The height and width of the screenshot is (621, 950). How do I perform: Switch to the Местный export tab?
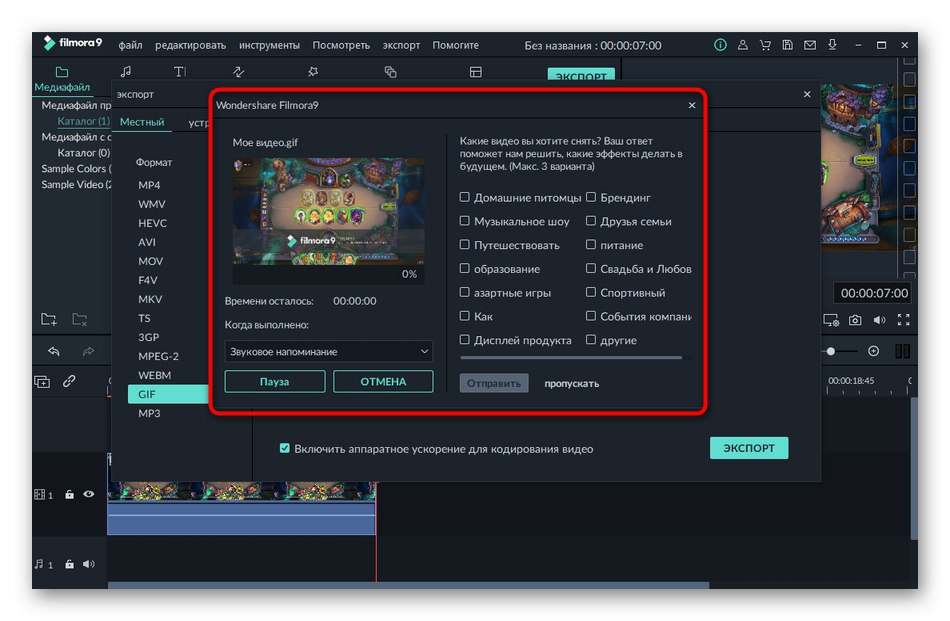pos(142,122)
